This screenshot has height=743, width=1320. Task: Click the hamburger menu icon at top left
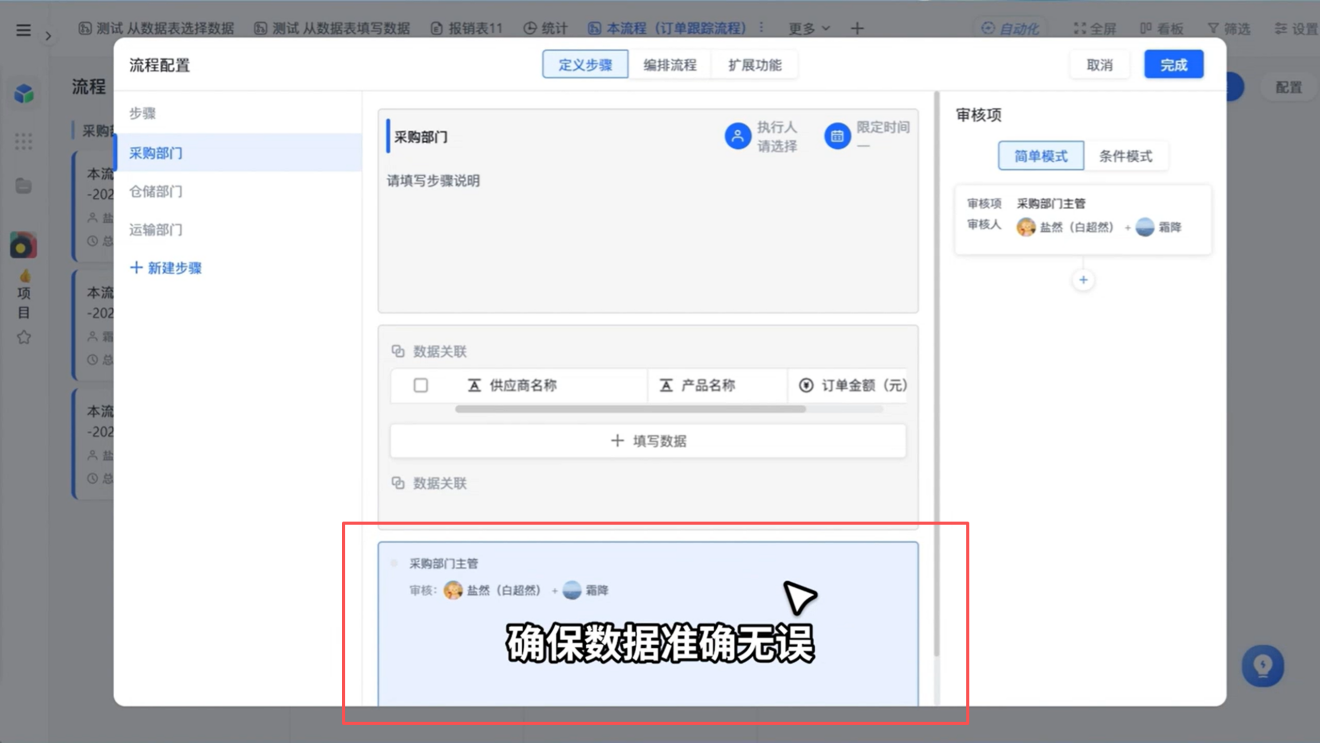coord(23,30)
